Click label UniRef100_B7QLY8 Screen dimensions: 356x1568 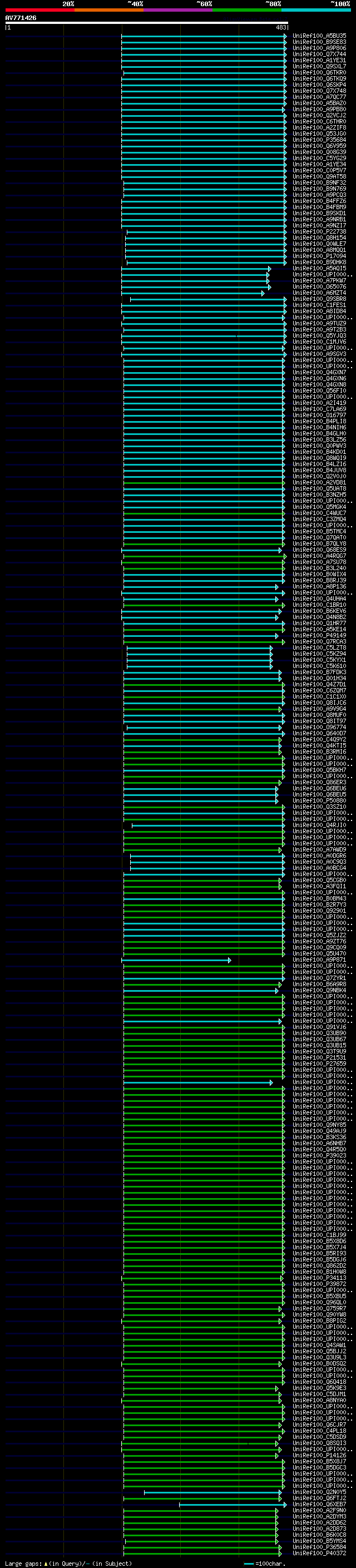(319, 543)
